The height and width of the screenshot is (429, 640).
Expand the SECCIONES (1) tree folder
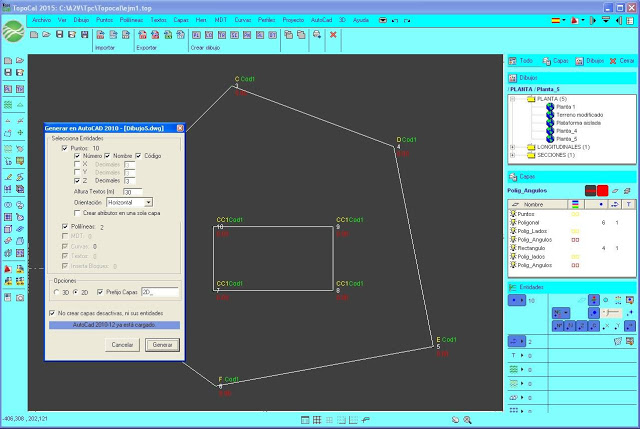[x=513, y=155]
